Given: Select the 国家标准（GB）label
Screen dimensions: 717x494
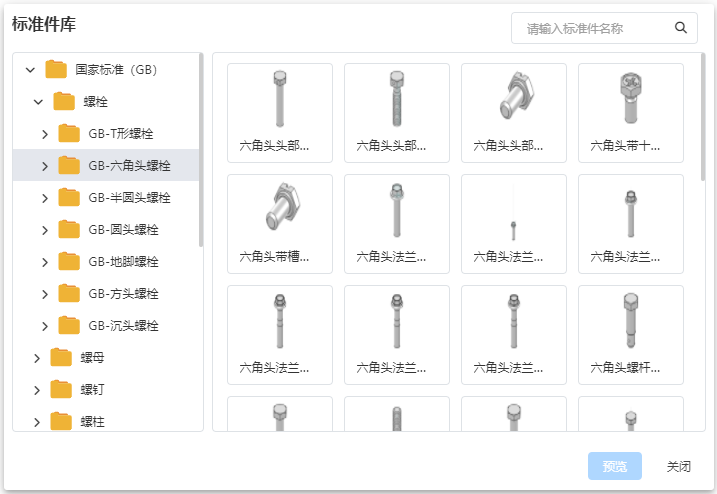Looking at the screenshot, I should (x=116, y=70).
